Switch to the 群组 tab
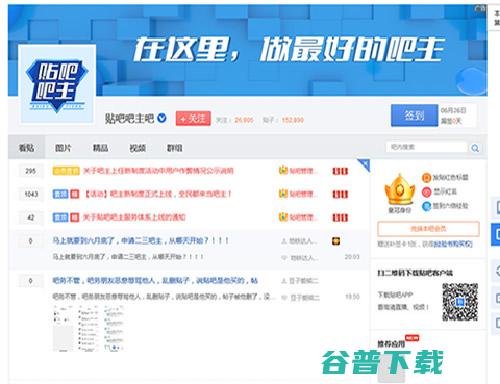Image resolution: width=500 pixels, height=384 pixels. (174, 148)
